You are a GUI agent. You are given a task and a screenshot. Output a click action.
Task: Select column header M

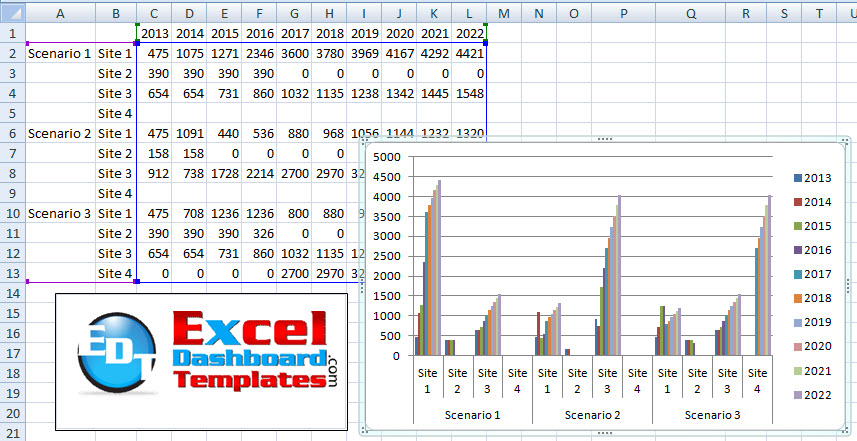504,12
